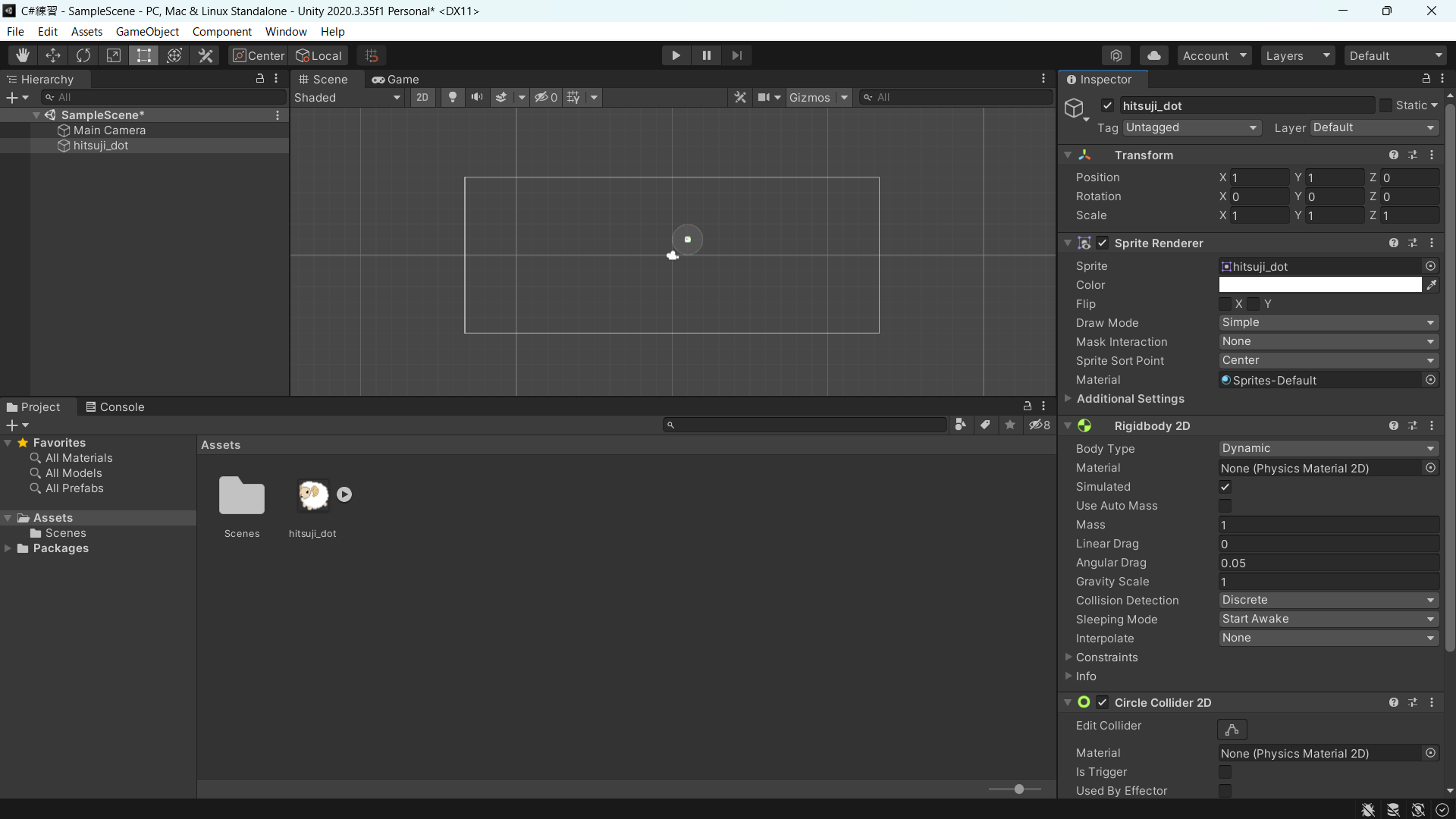
Task: Open the Body Type dropdown
Action: tap(1327, 448)
